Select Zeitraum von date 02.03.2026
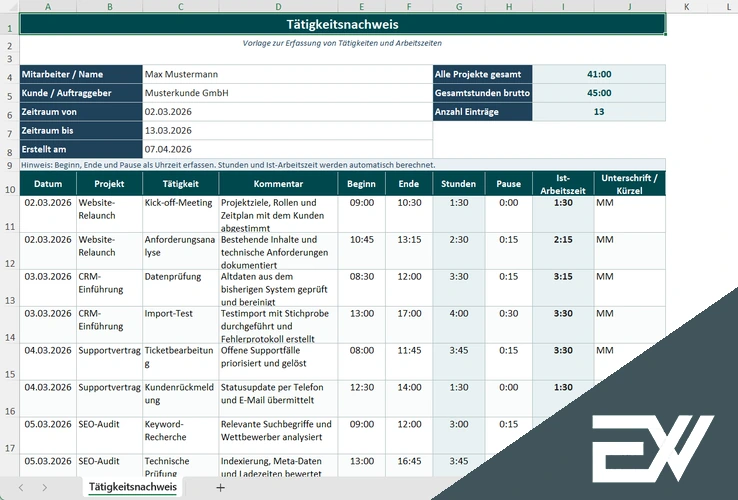The width and height of the screenshot is (738, 500). [288, 112]
